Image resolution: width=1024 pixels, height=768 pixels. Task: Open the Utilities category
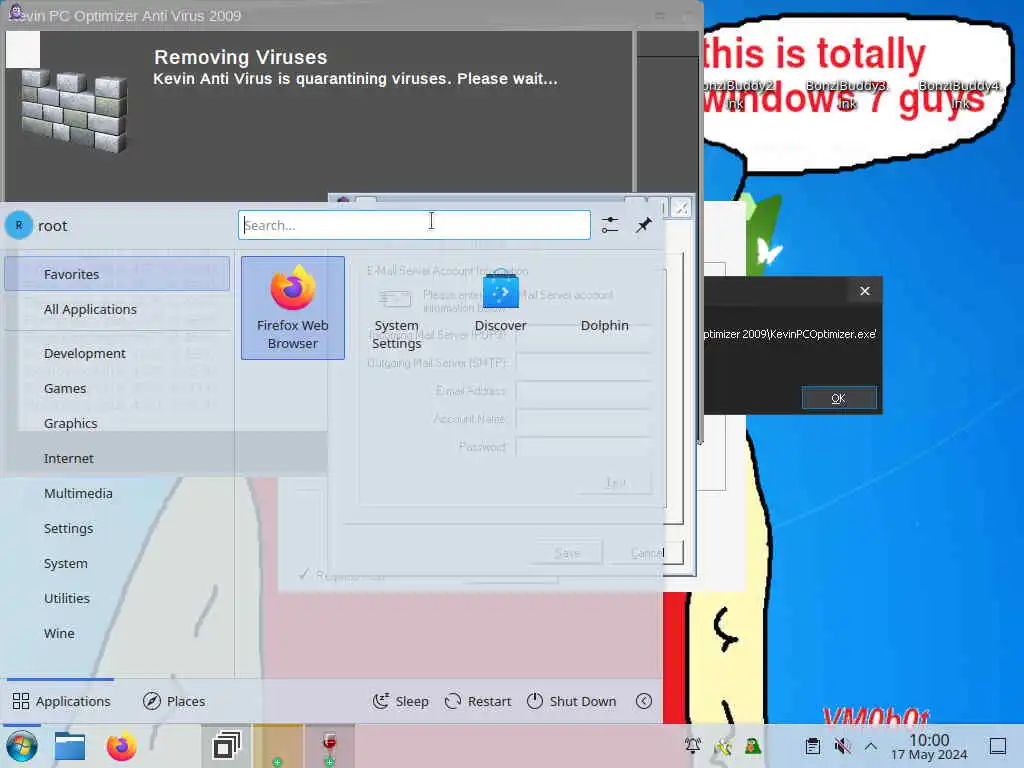coord(117,598)
